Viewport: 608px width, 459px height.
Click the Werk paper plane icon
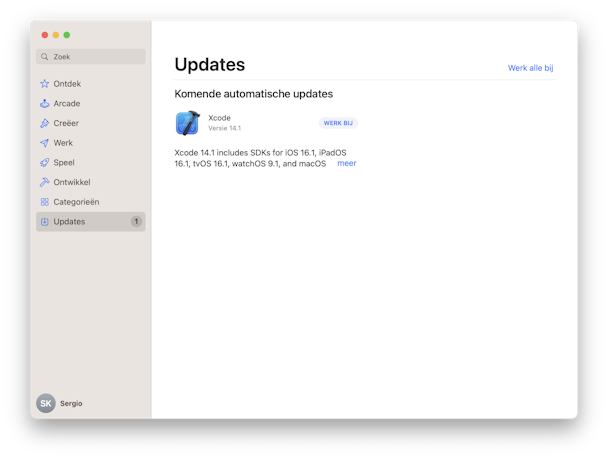pyautogui.click(x=45, y=143)
